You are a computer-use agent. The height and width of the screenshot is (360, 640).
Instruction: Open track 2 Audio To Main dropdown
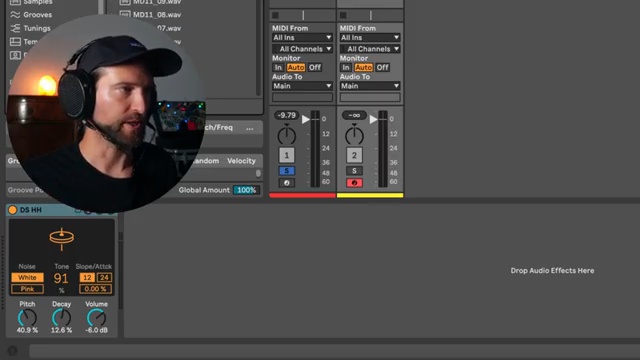370,86
